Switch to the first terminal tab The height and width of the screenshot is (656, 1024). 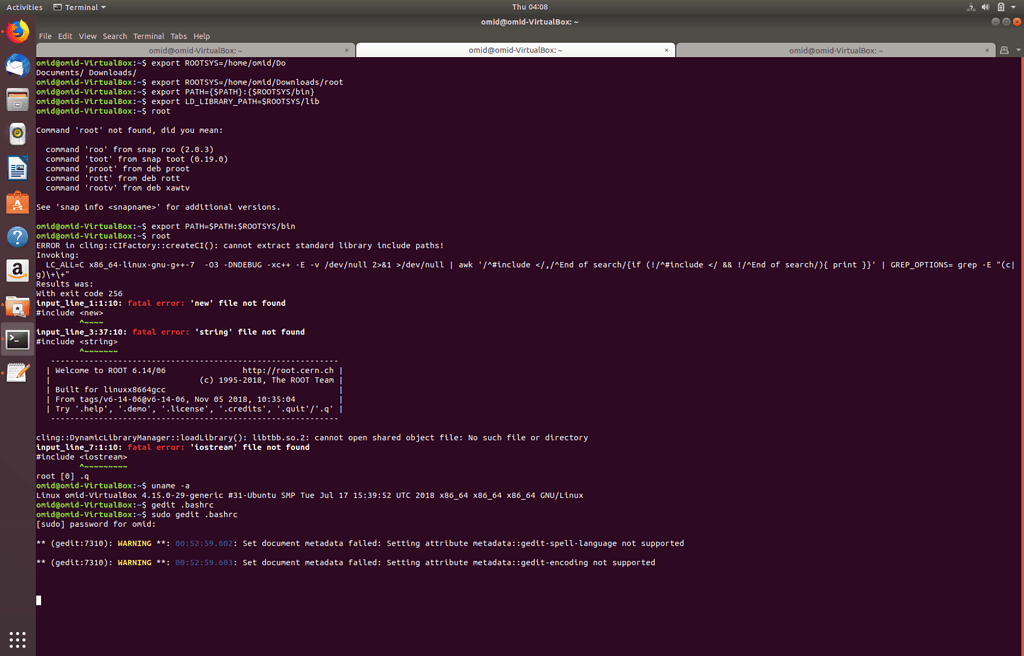[195, 50]
